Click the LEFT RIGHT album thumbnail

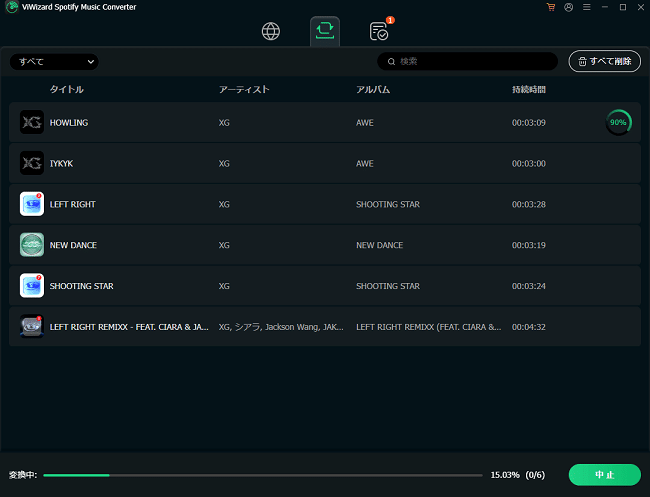[32, 204]
